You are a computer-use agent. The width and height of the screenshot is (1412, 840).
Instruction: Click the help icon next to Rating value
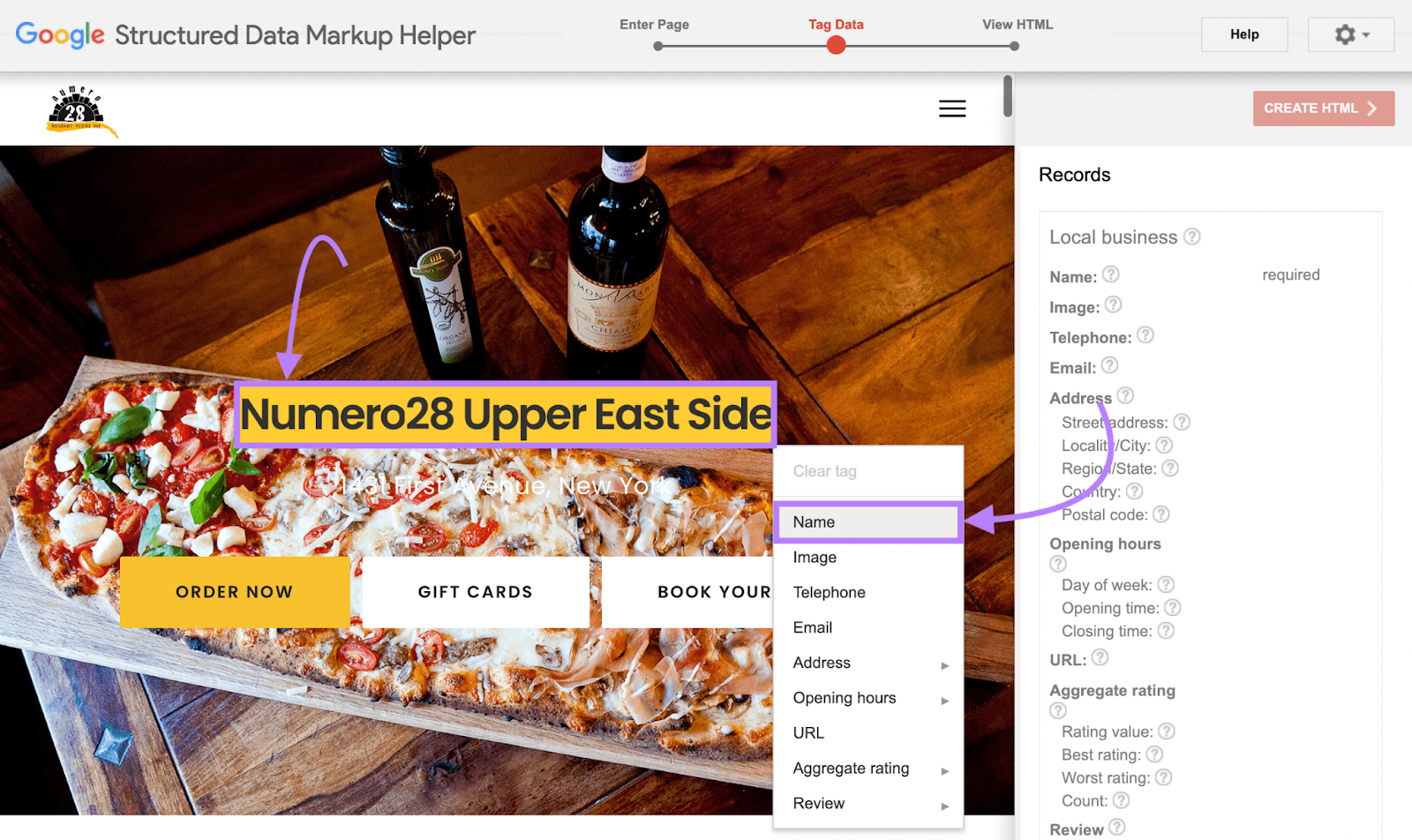click(x=1167, y=731)
